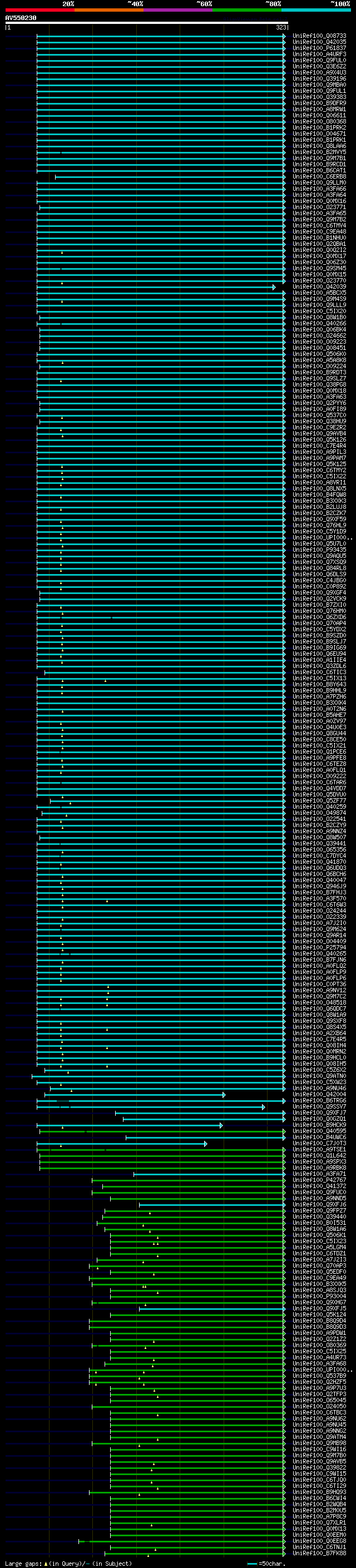Viewport: 356px width, 1568px height.
Task: Click hit label UniRef100_A9NU46
Action: [319, 1089]
